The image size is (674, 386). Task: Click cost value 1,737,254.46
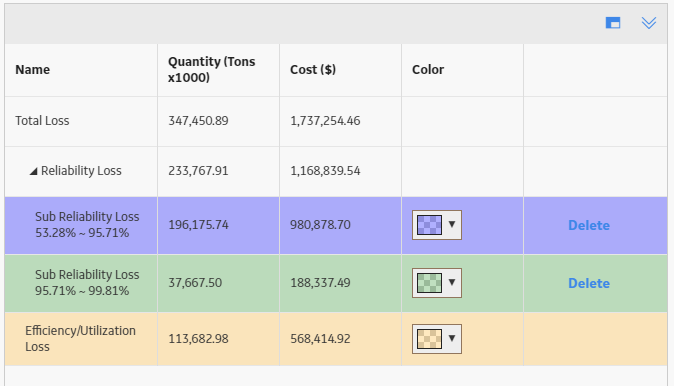pos(325,121)
